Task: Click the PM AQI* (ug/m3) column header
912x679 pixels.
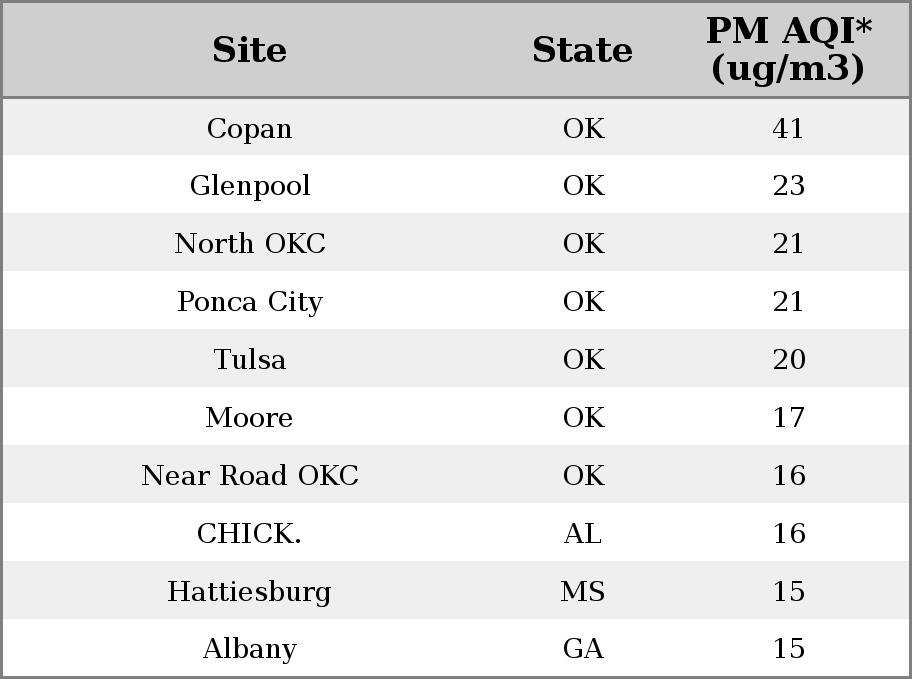Action: coord(788,49)
